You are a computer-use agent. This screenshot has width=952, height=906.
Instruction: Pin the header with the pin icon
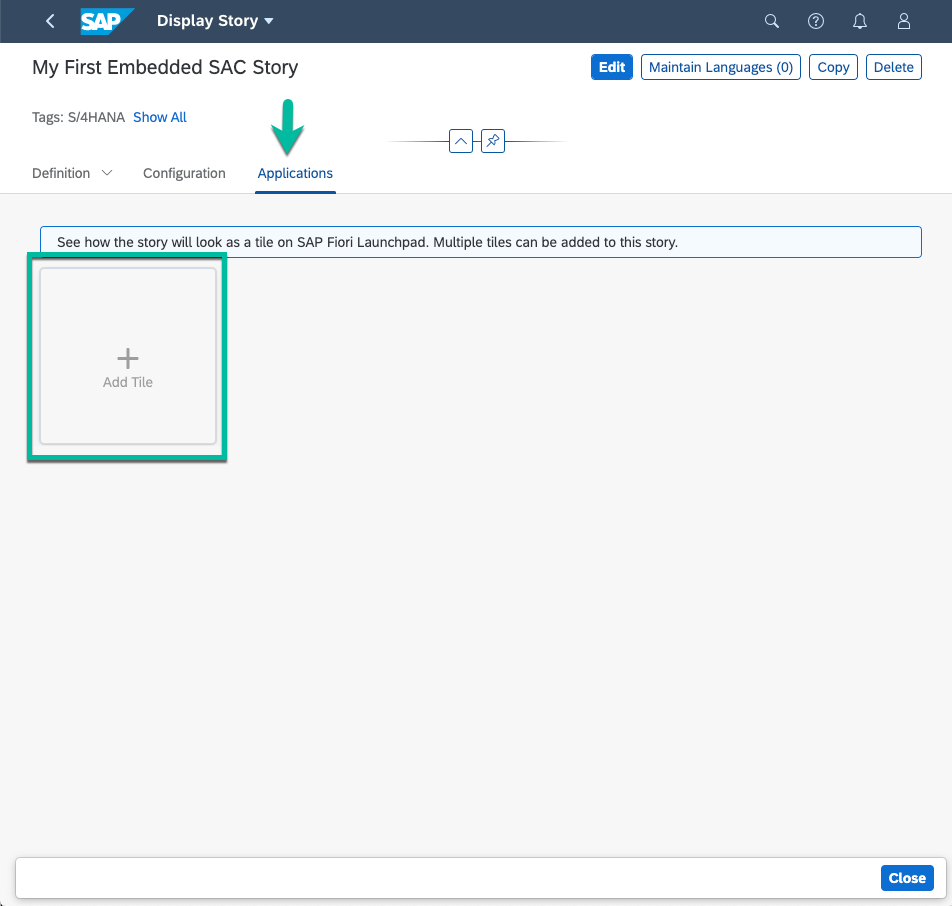tap(492, 141)
